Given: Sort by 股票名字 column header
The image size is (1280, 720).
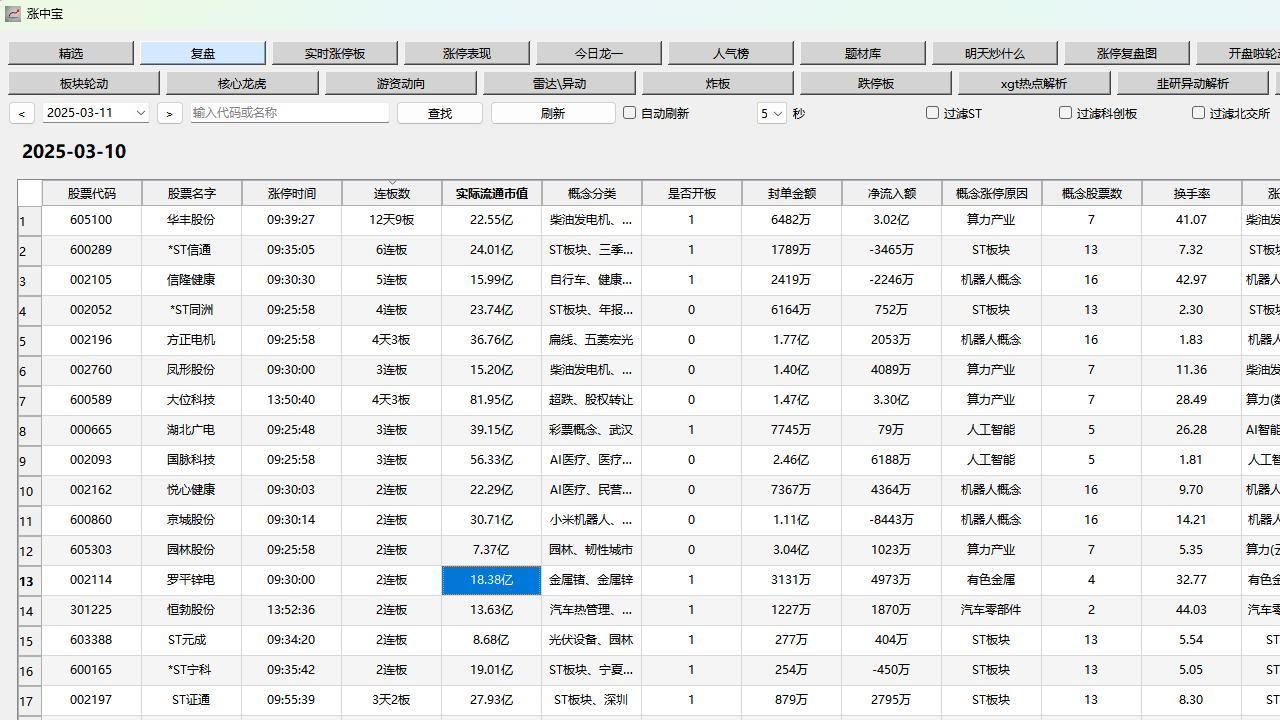Looking at the screenshot, I should click(x=192, y=193).
